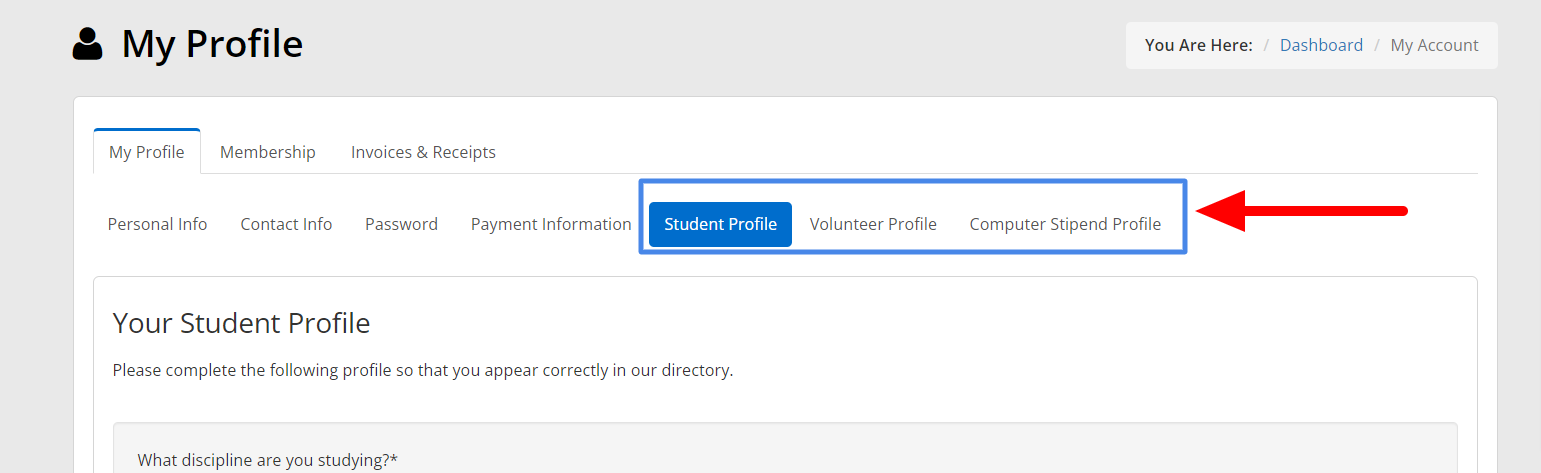
Task: Click the discipline question label
Action: (x=267, y=460)
